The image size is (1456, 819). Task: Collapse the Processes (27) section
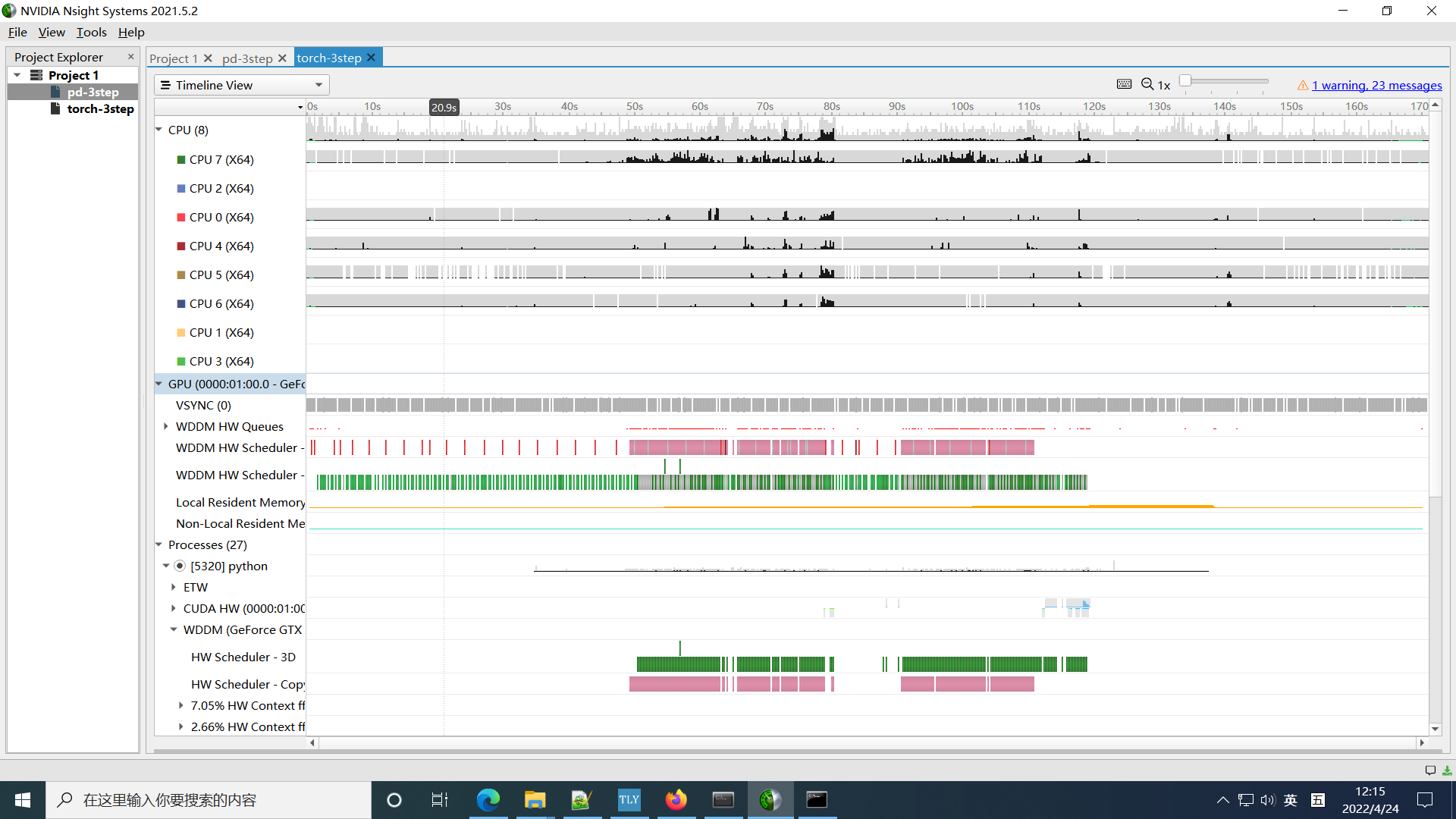click(158, 544)
